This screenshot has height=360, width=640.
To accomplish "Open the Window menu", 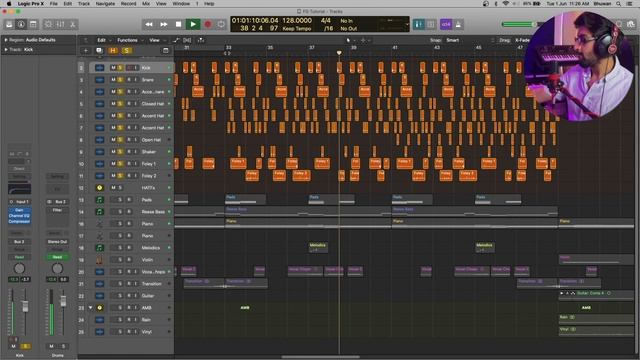I will pos(181,4).
